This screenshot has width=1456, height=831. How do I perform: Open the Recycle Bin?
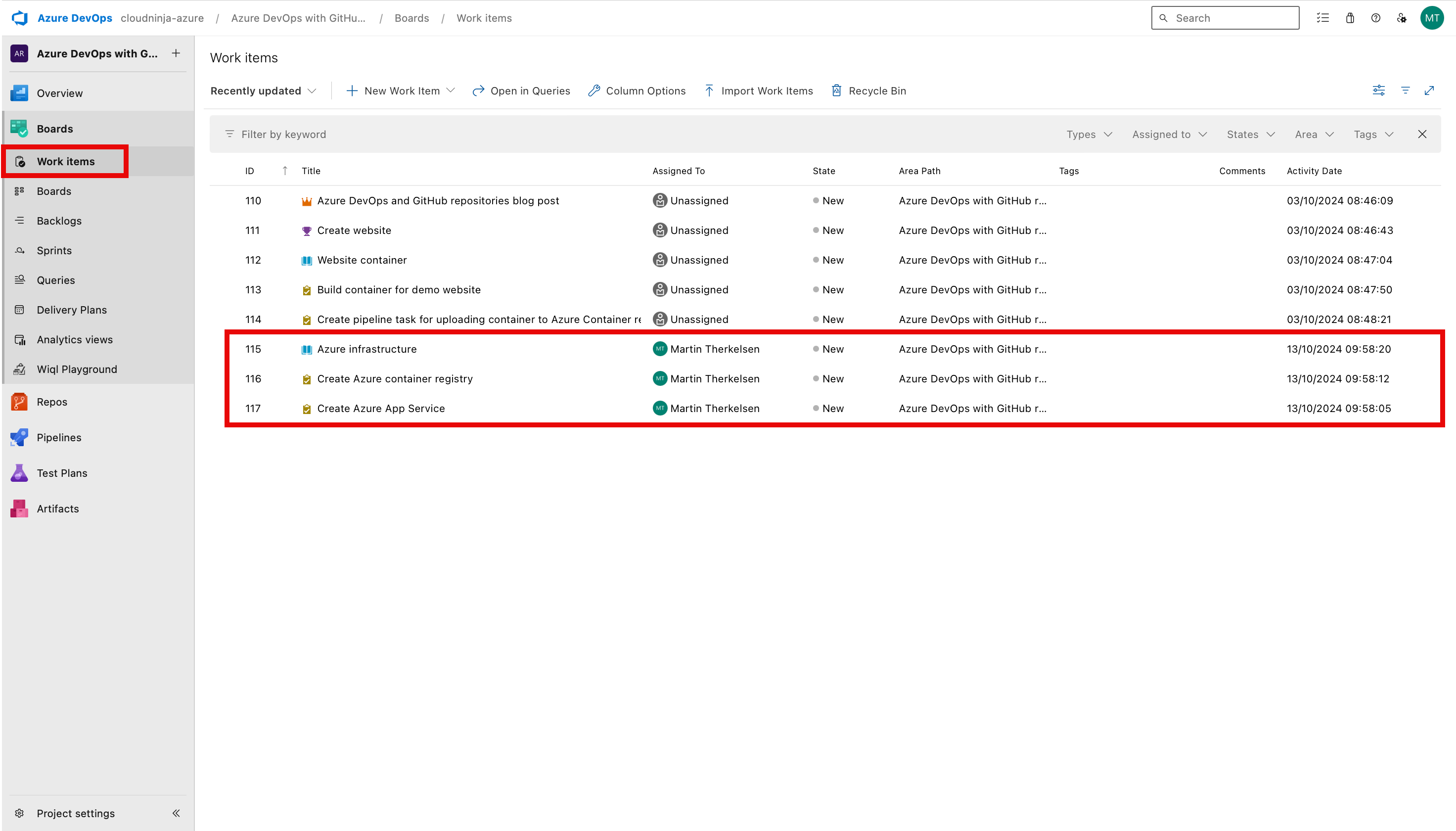(x=868, y=91)
